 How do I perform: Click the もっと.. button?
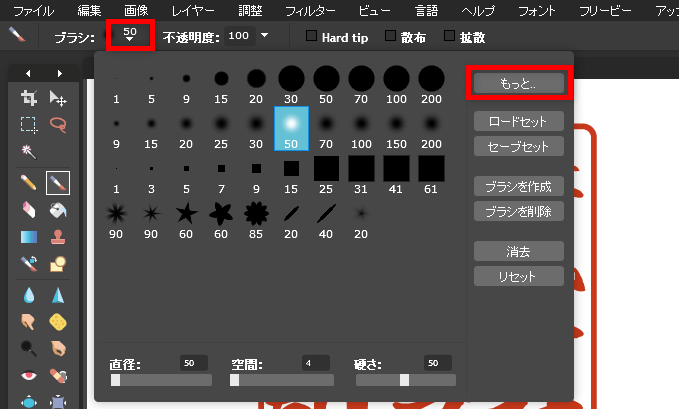point(519,83)
